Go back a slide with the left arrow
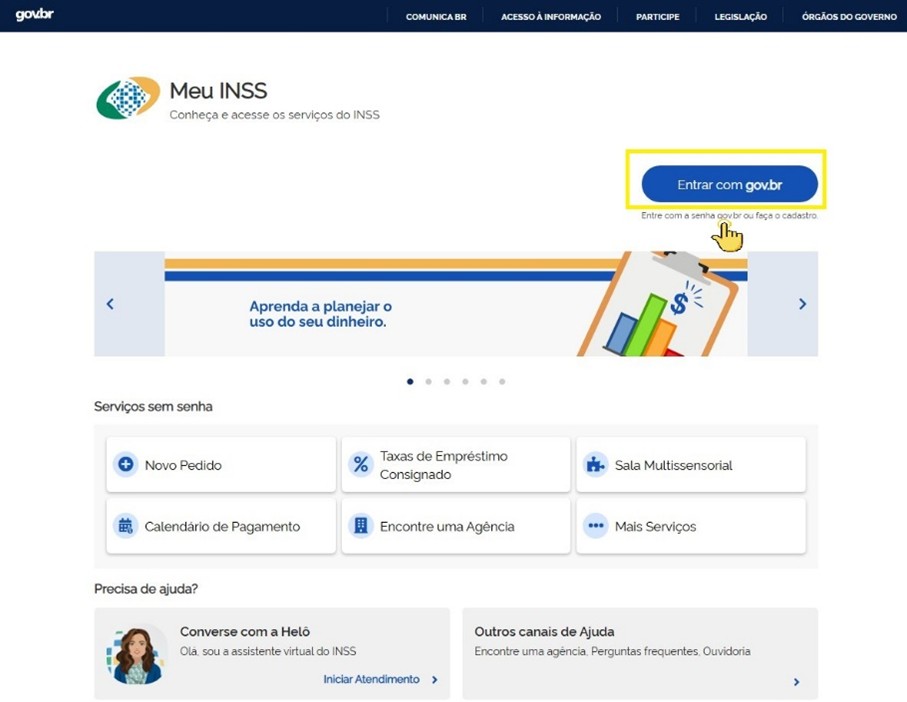Screen dimensions: 907x702 tap(110, 303)
